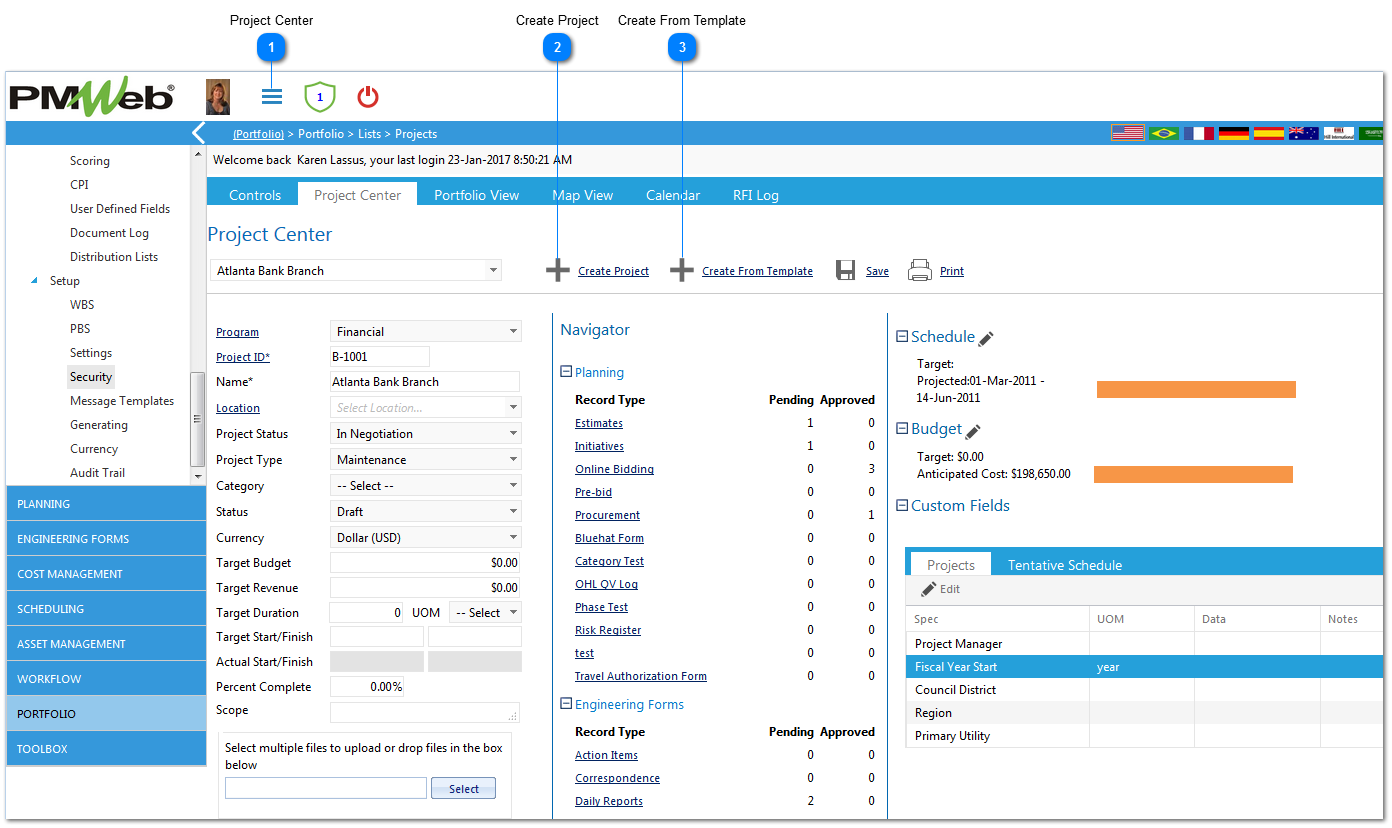
Task: Click the Create Project link
Action: click(613, 271)
